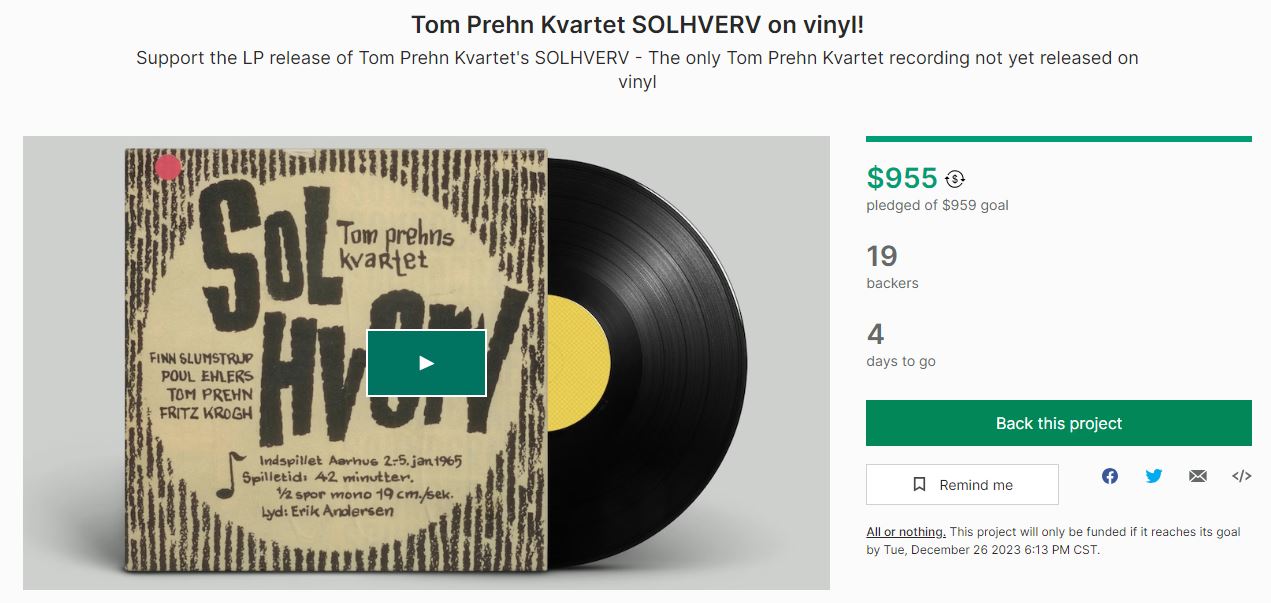The image size is (1271, 603).
Task: Click the project title heading
Action: click(x=635, y=25)
